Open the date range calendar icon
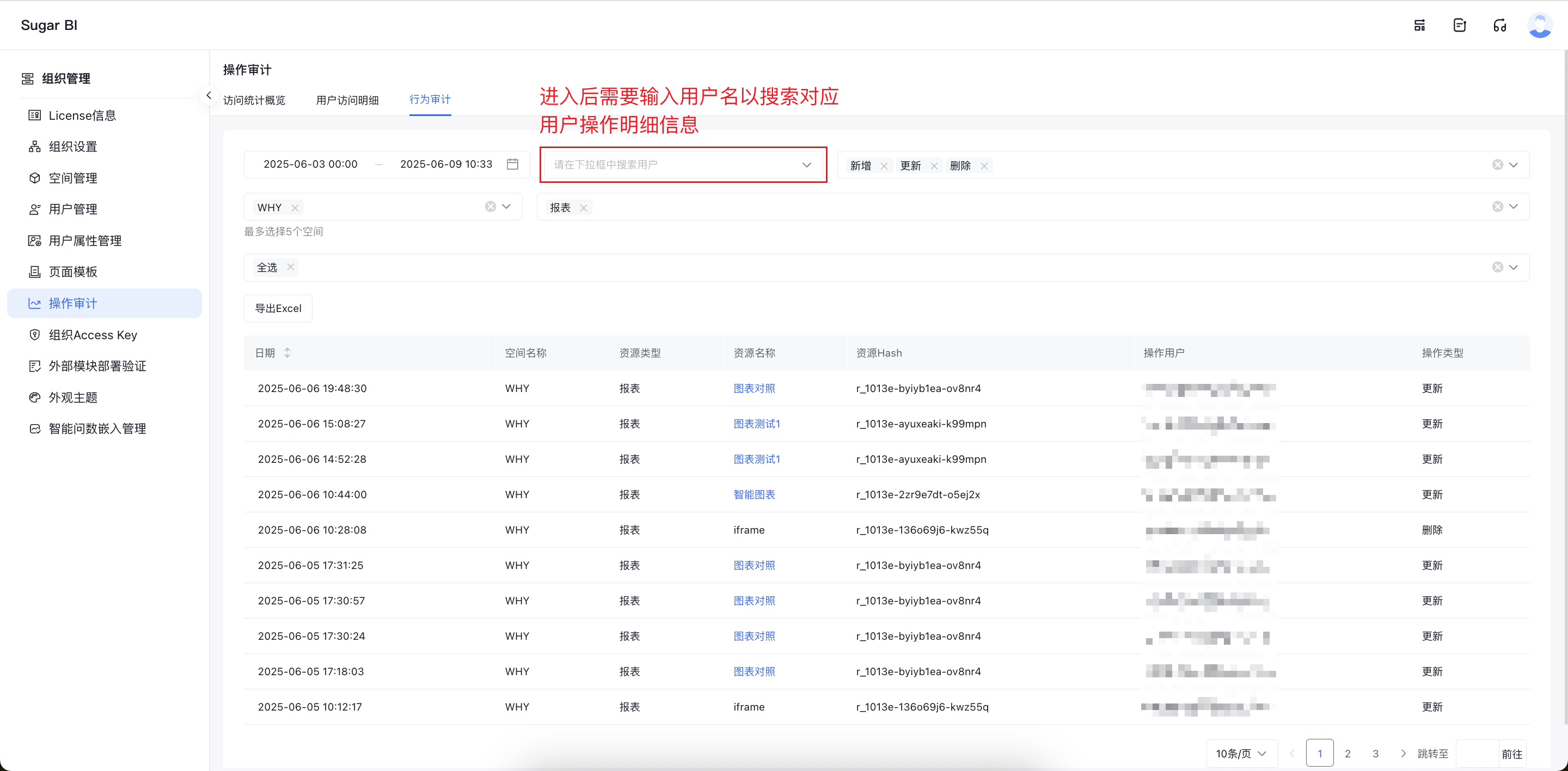This screenshot has height=771, width=1568. click(512, 164)
